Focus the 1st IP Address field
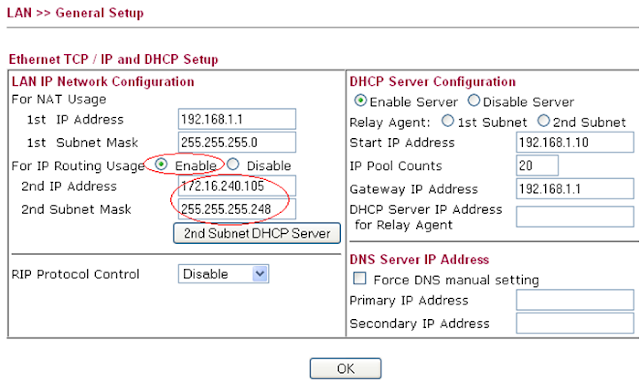Image resolution: width=640 pixels, height=383 pixels. [x=237, y=119]
